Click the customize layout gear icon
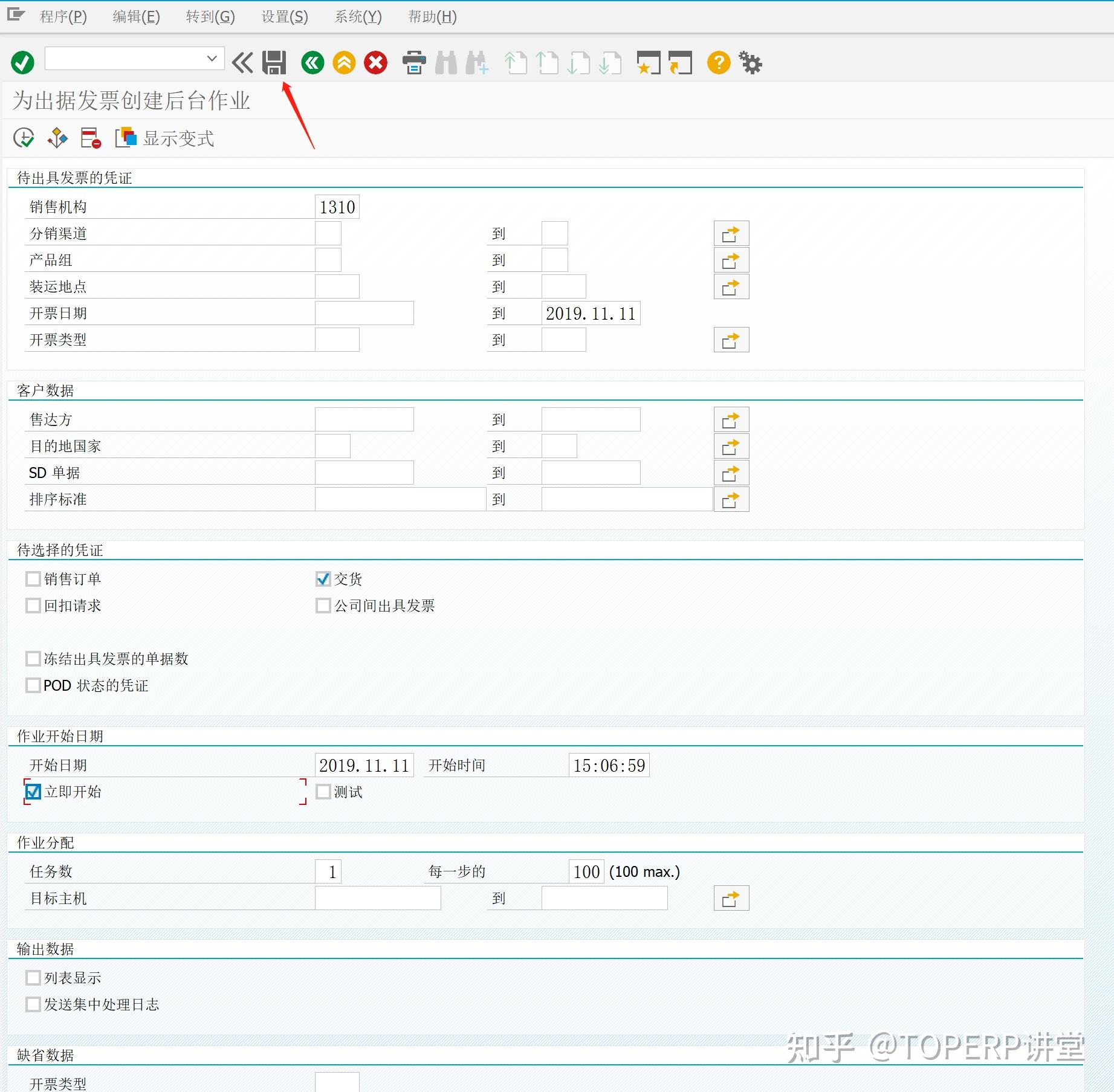Viewport: 1114px width, 1092px height. 751,62
